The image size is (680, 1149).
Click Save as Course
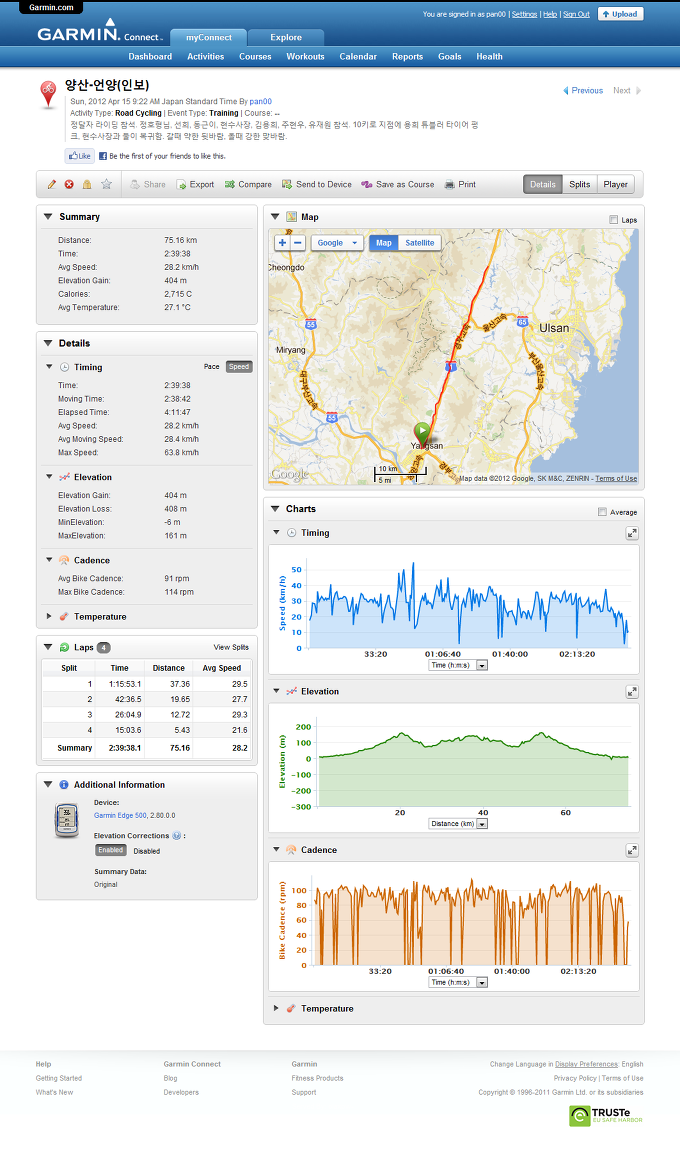[397, 185]
